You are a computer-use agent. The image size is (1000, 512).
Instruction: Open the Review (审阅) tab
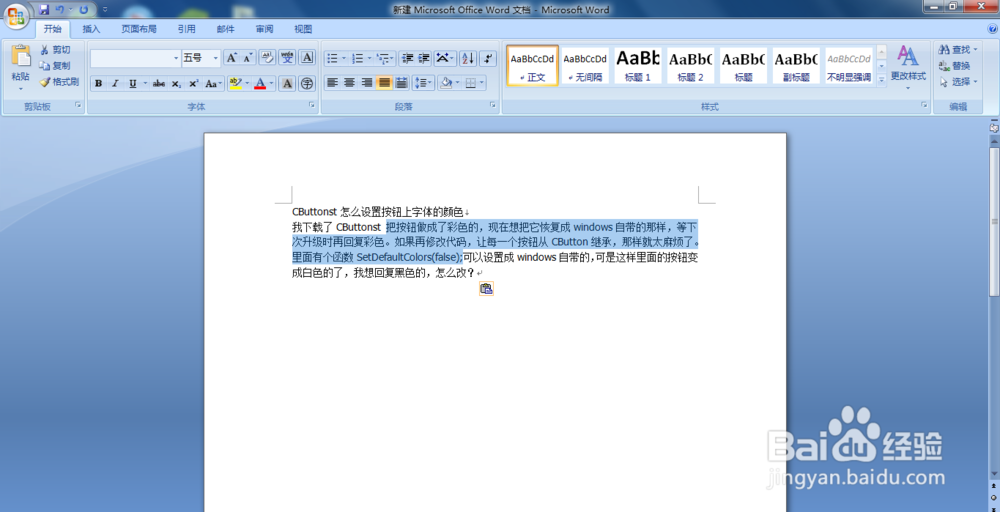tap(264, 29)
